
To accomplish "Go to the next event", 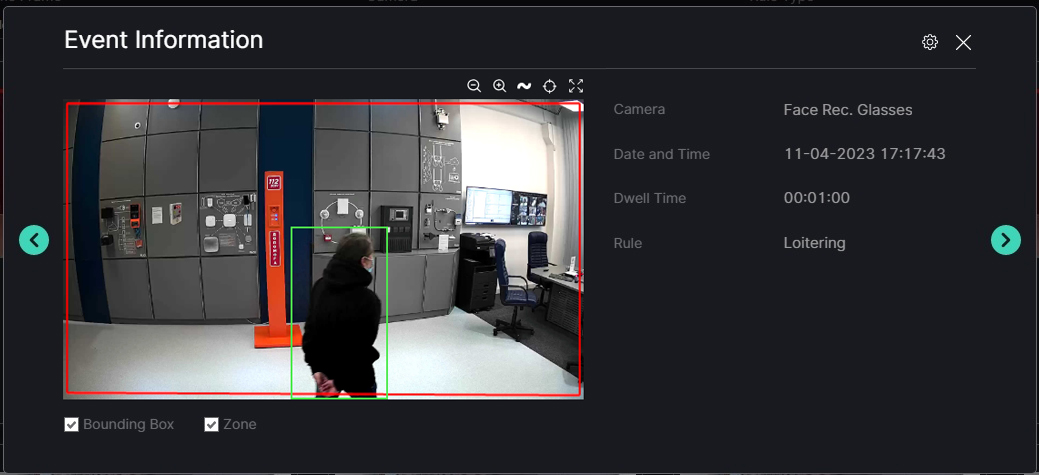I will [1005, 240].
